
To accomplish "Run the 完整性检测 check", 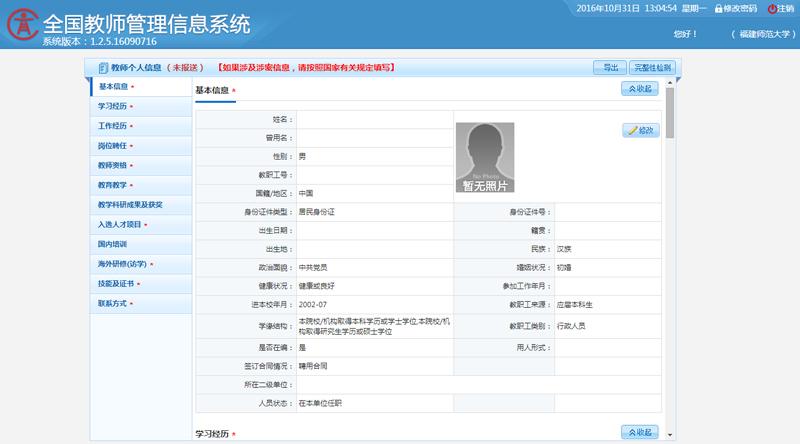I will 653,67.
